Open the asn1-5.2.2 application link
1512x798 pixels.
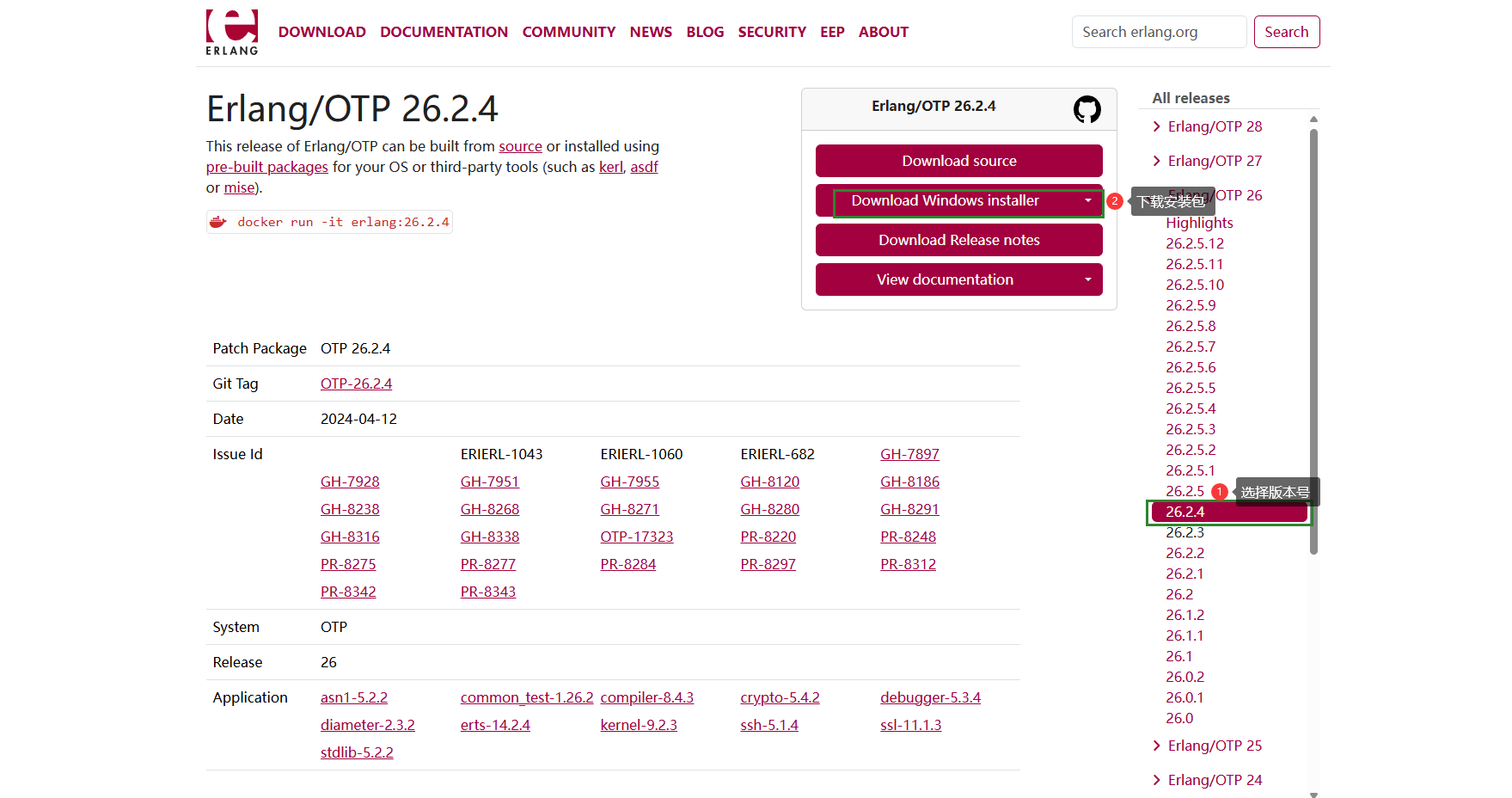pos(354,697)
